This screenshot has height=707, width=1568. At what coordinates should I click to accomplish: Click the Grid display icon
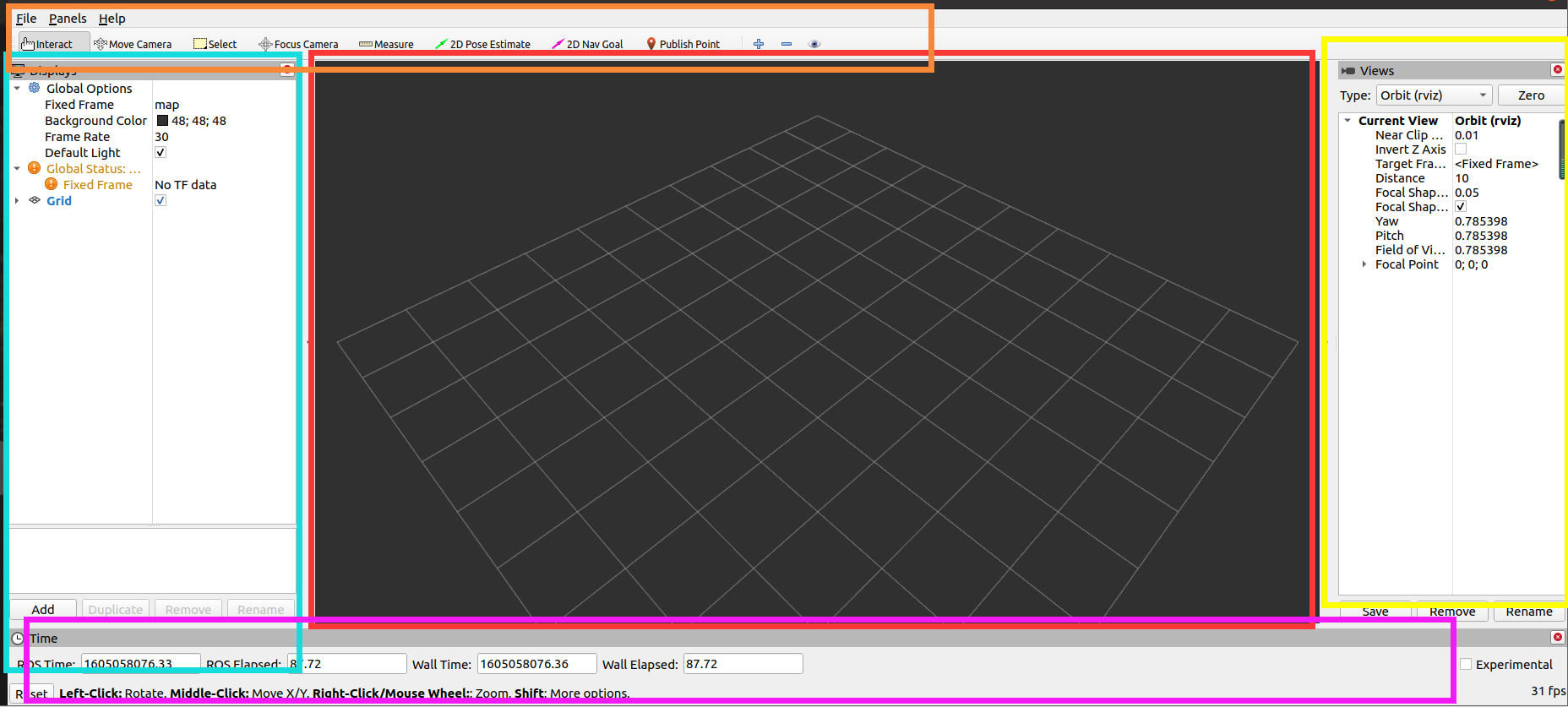tap(35, 200)
